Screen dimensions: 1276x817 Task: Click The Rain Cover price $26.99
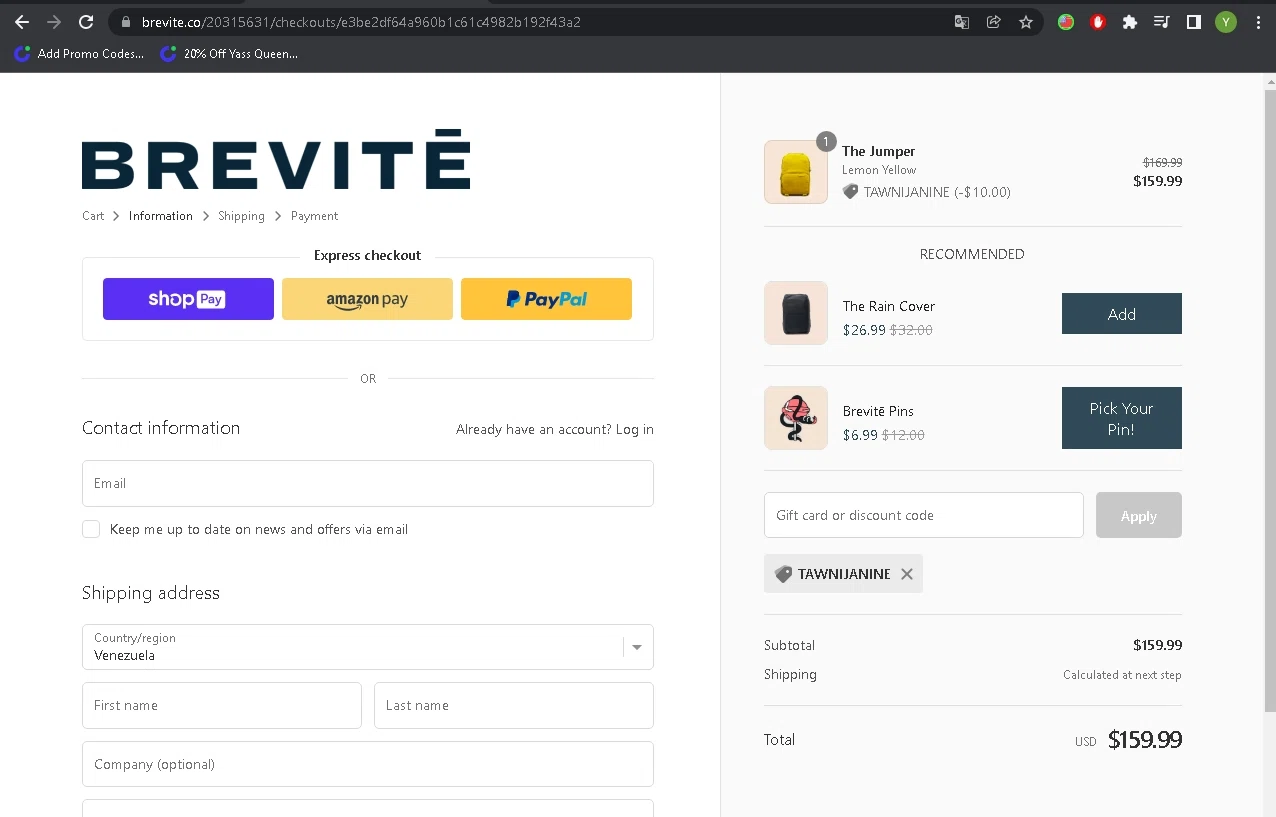pos(864,330)
